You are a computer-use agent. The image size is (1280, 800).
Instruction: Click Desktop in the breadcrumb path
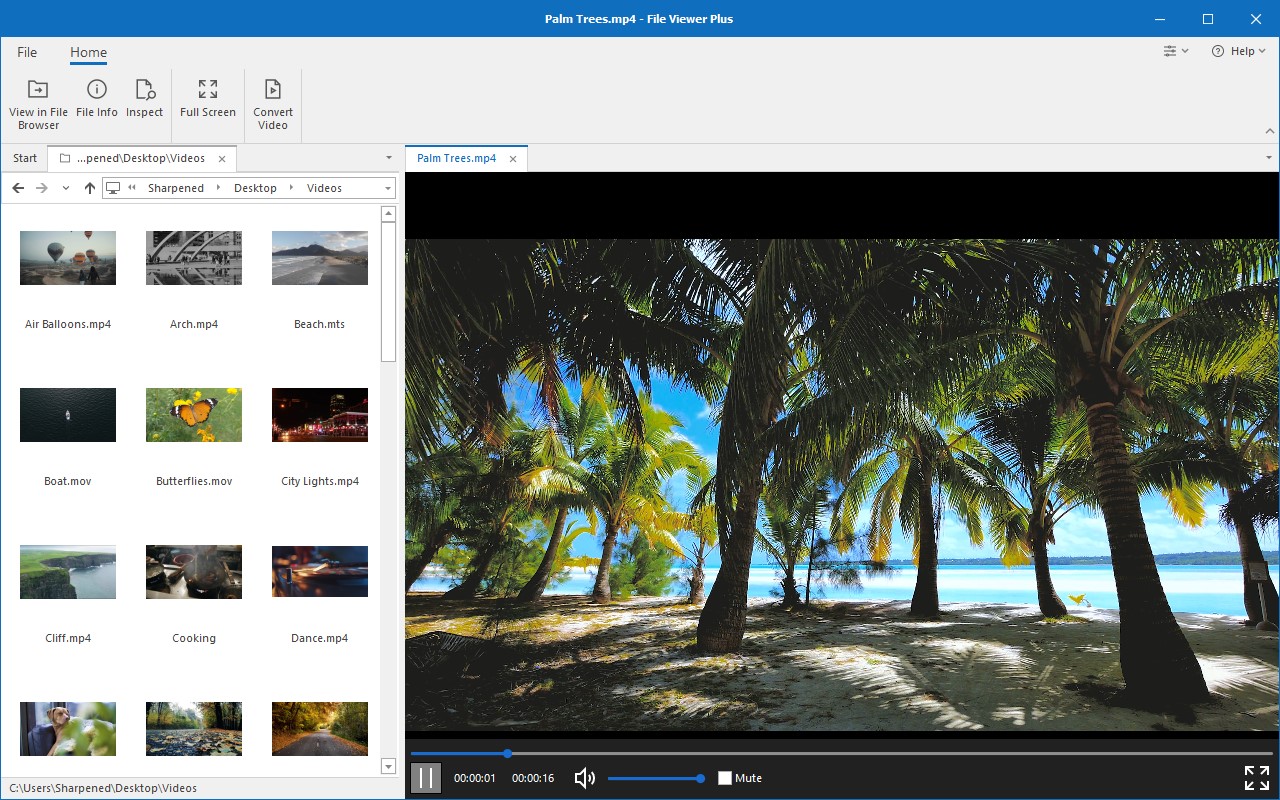tap(255, 188)
